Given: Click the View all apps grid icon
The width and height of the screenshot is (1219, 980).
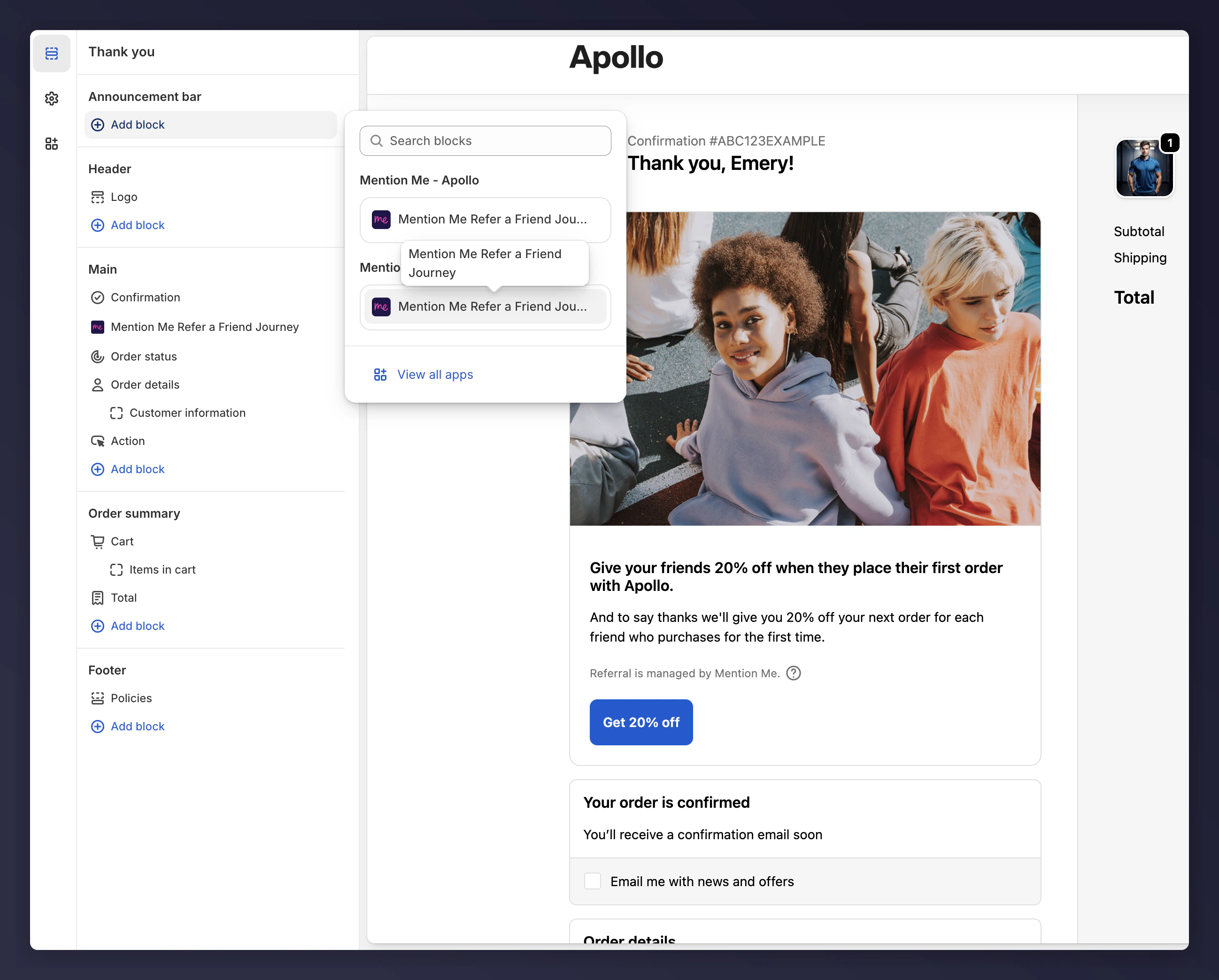Looking at the screenshot, I should [x=380, y=375].
